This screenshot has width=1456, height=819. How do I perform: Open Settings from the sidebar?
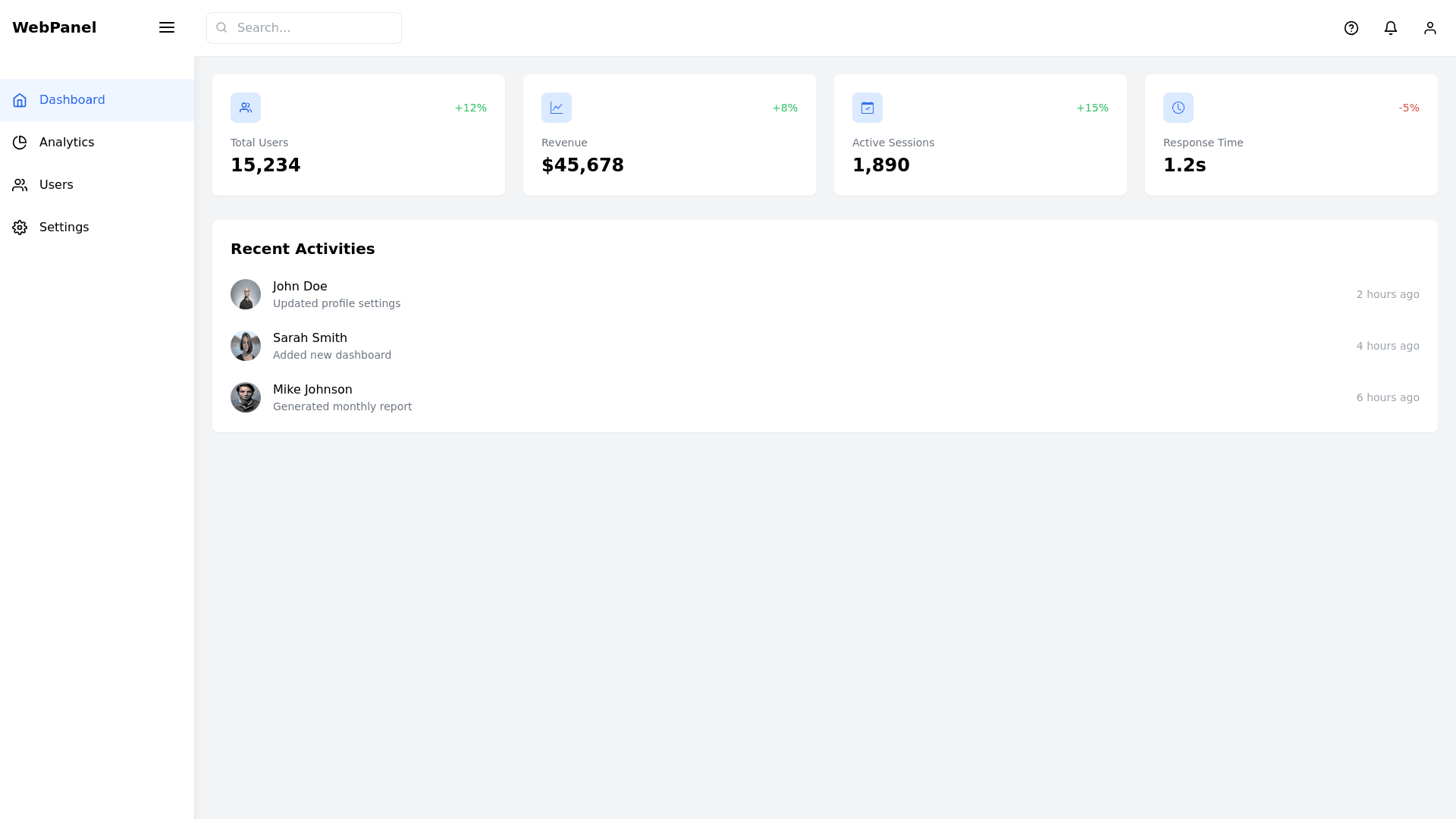(x=64, y=227)
